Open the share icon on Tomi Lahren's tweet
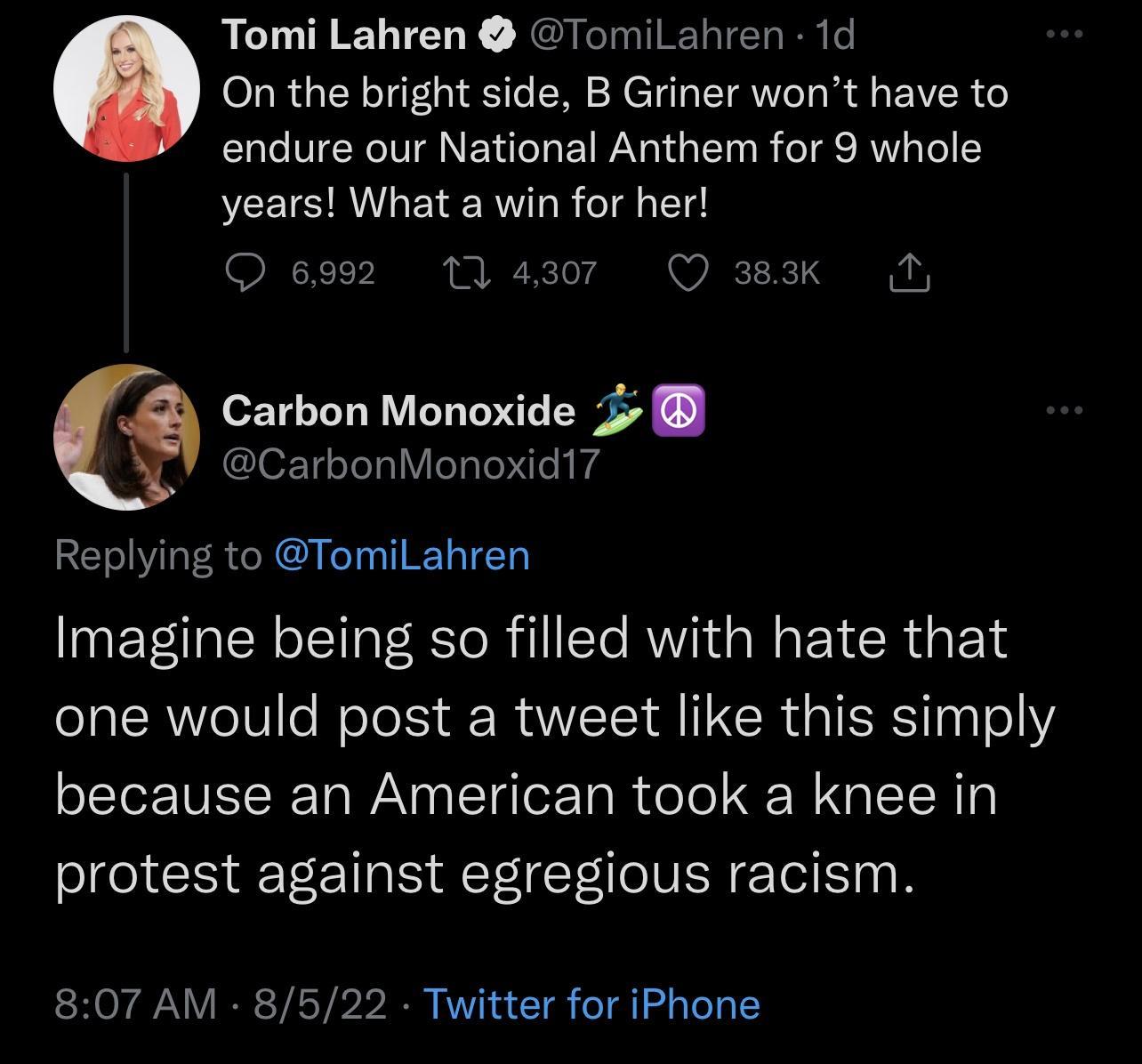This screenshot has width=1142, height=1064. [909, 272]
